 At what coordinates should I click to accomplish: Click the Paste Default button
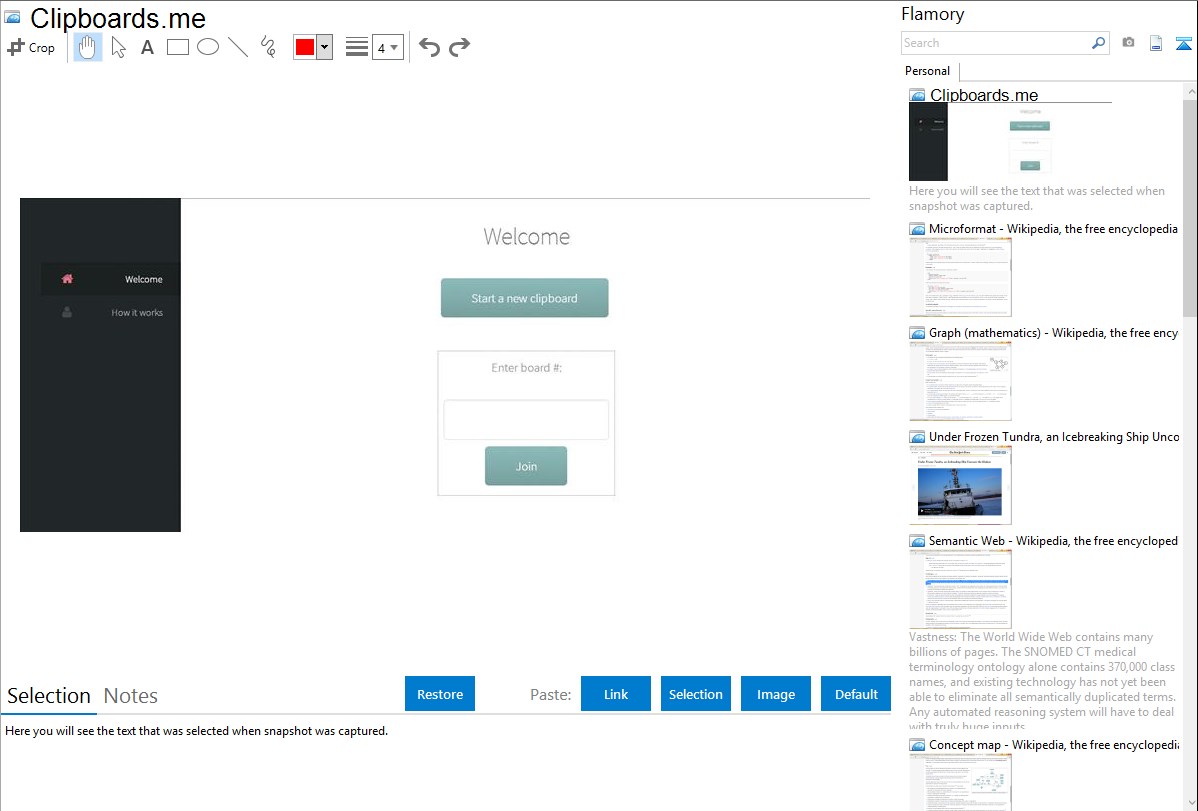click(x=856, y=694)
